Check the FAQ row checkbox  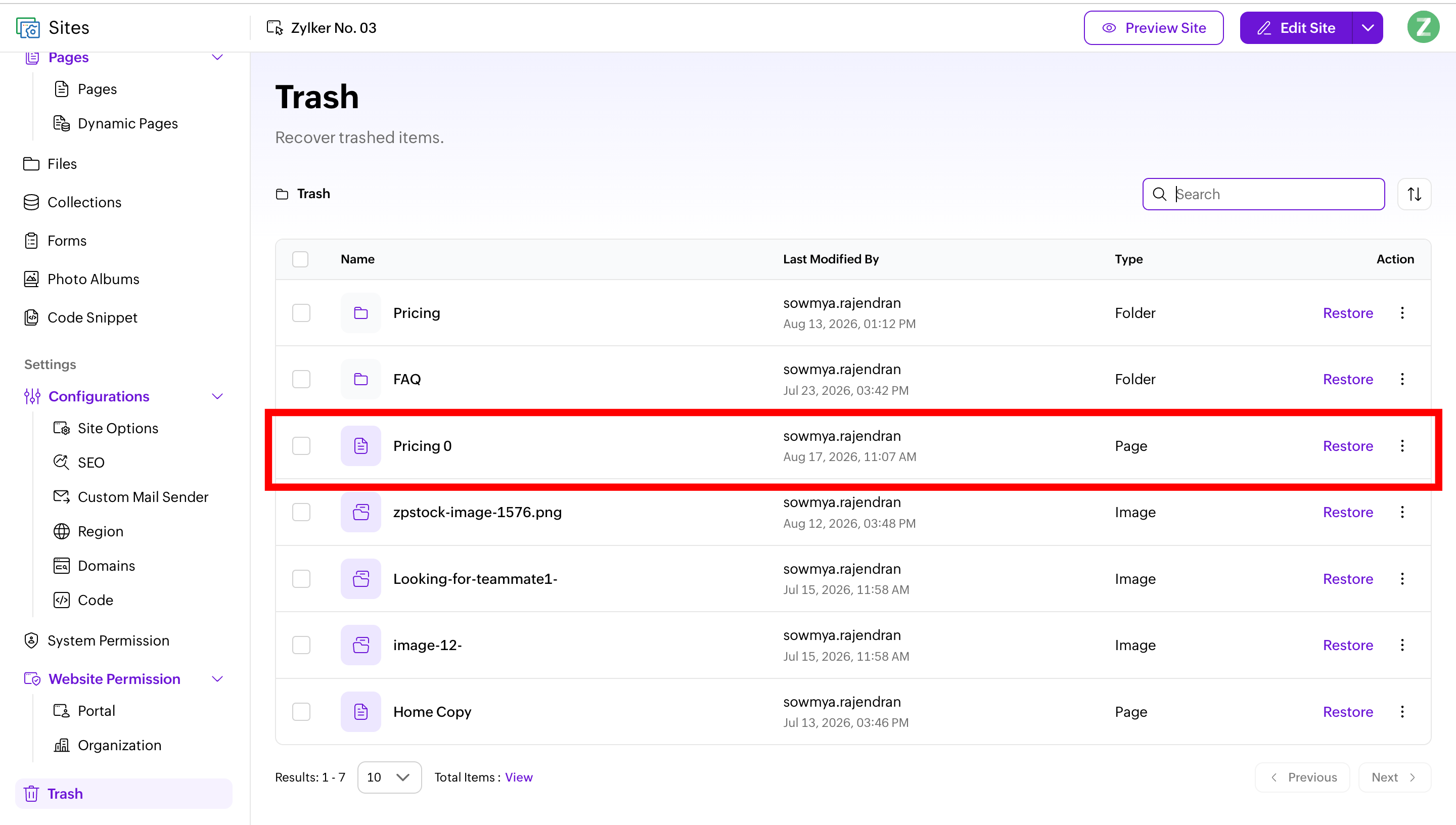[x=301, y=379]
